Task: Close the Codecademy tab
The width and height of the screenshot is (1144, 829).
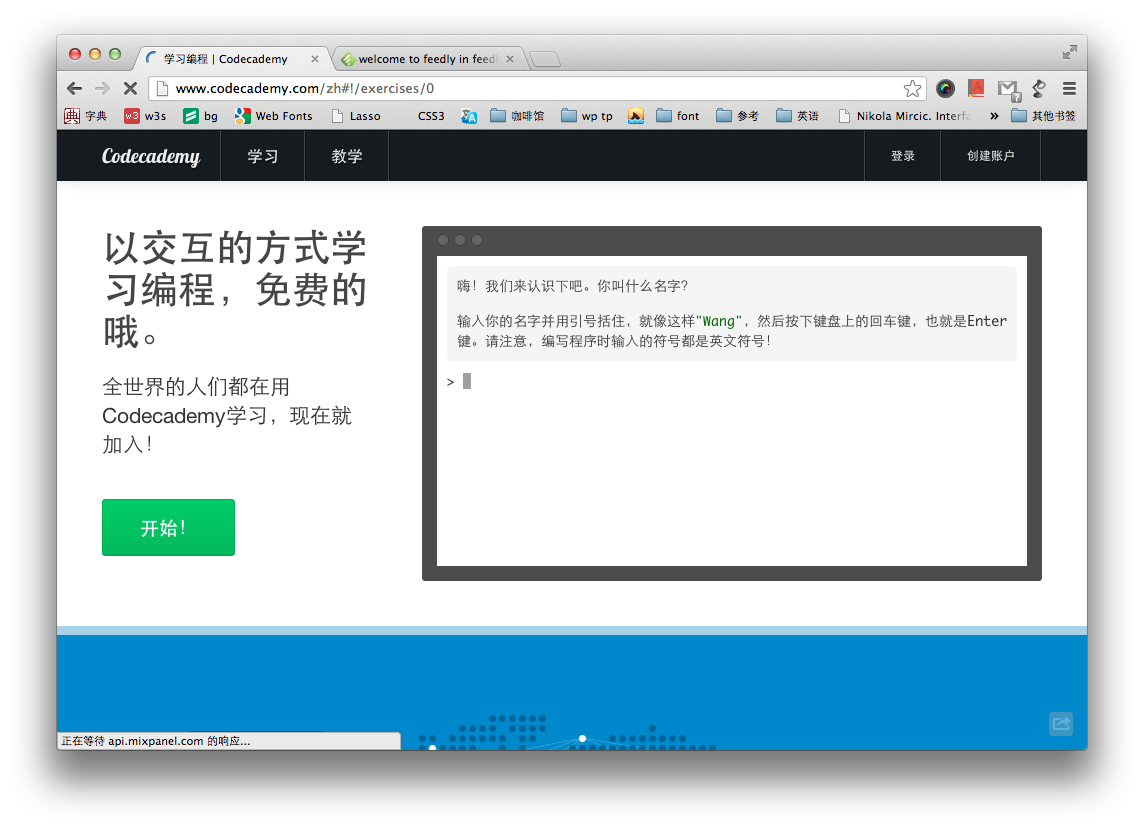Action: (314, 59)
